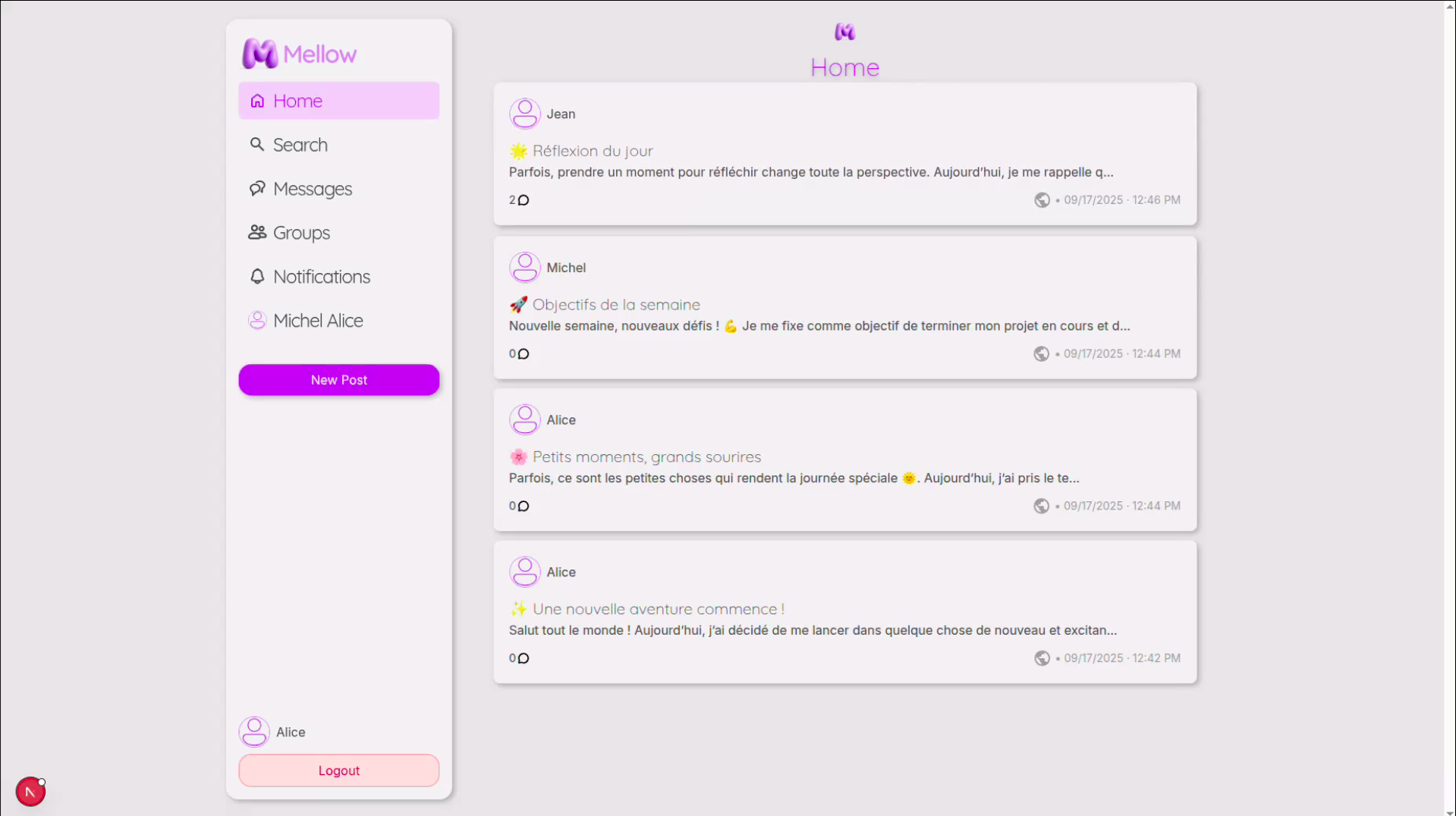The height and width of the screenshot is (816, 1456).
Task: Click the Mellow icon above the Home heading
Action: pos(844,32)
